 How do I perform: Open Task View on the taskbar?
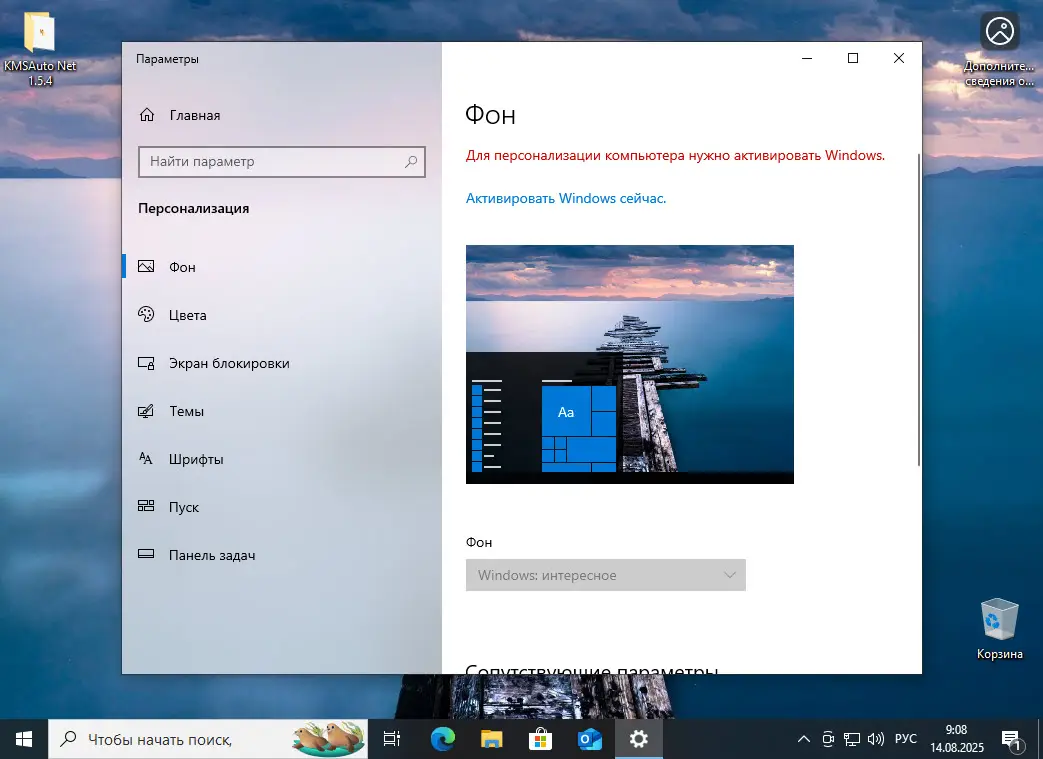[x=391, y=738]
